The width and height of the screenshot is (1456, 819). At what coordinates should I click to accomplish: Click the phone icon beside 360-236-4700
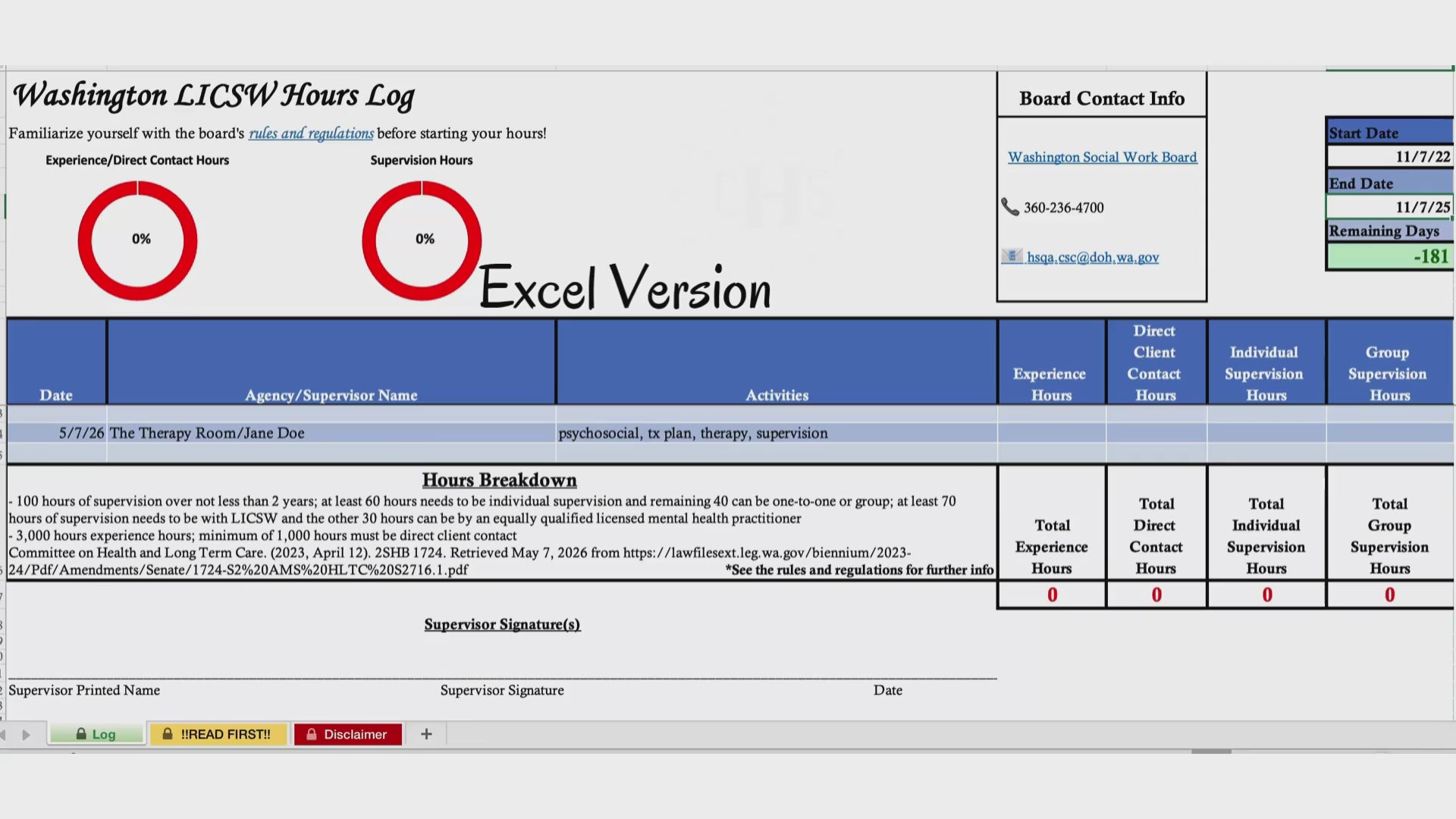[1010, 207]
